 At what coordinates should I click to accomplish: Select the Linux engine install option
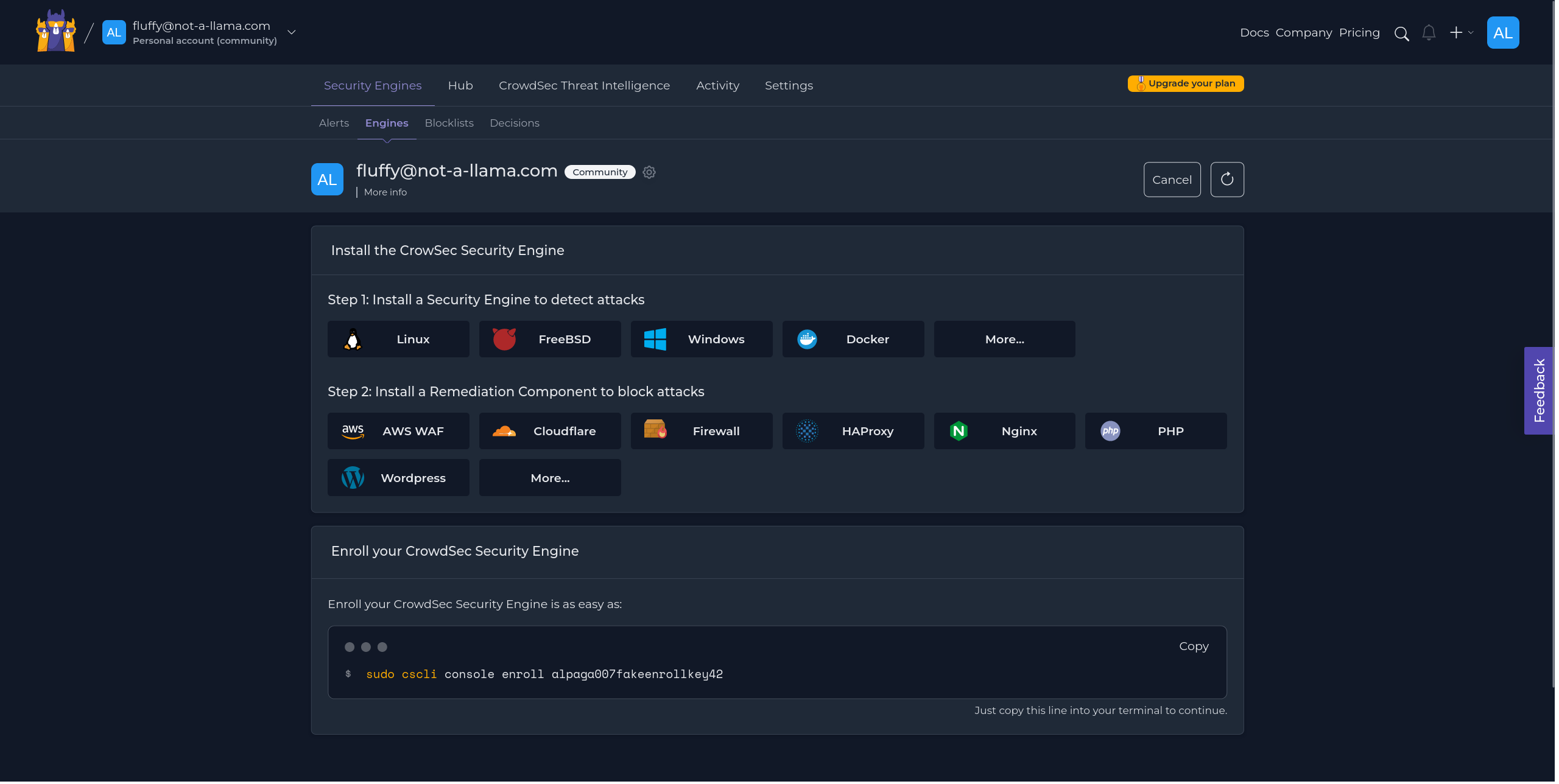point(398,339)
